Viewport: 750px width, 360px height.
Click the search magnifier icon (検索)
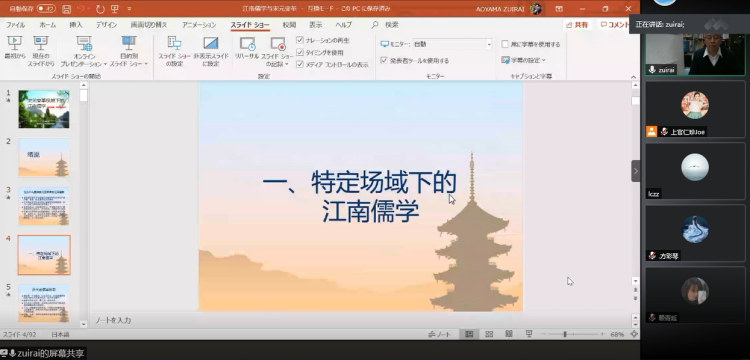click(x=375, y=25)
